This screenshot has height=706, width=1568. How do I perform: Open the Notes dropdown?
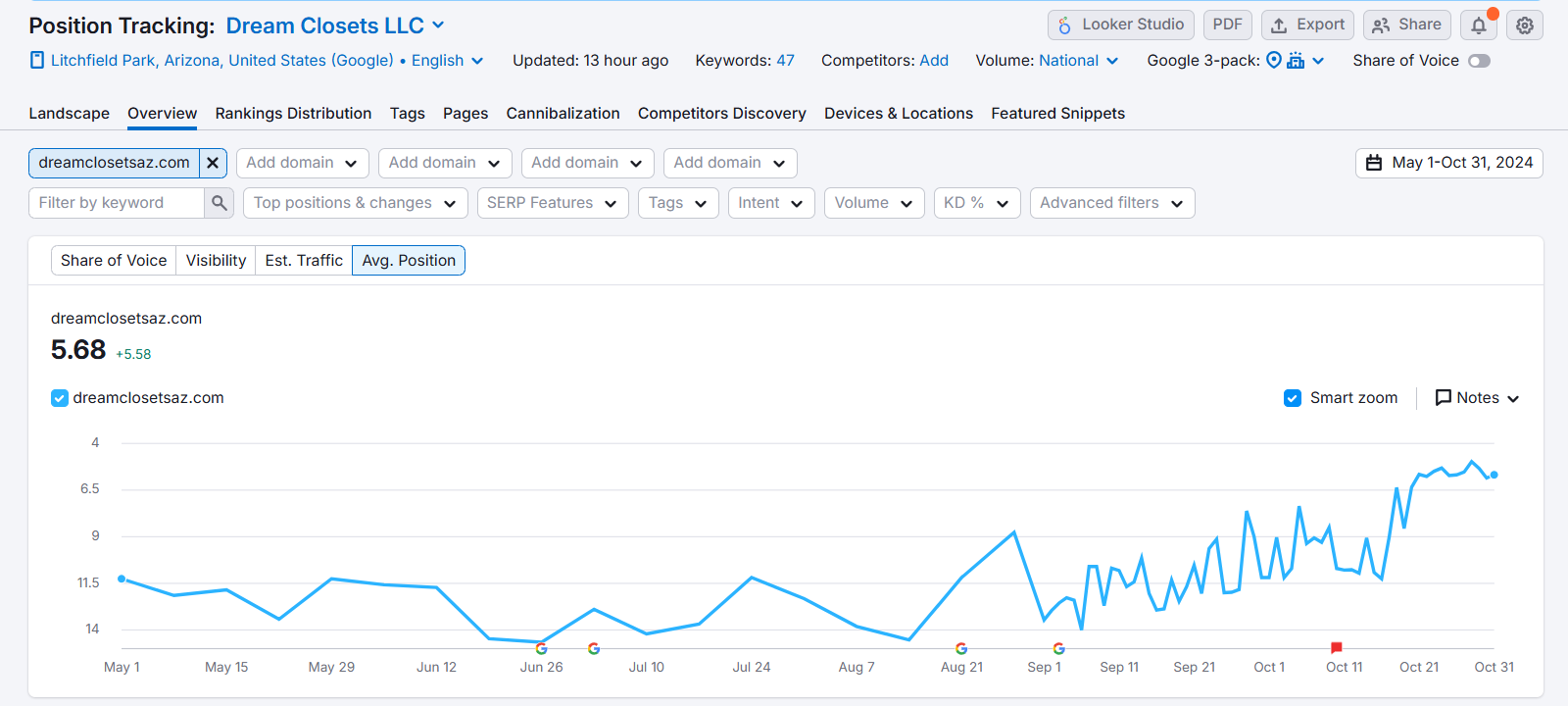coord(1477,398)
